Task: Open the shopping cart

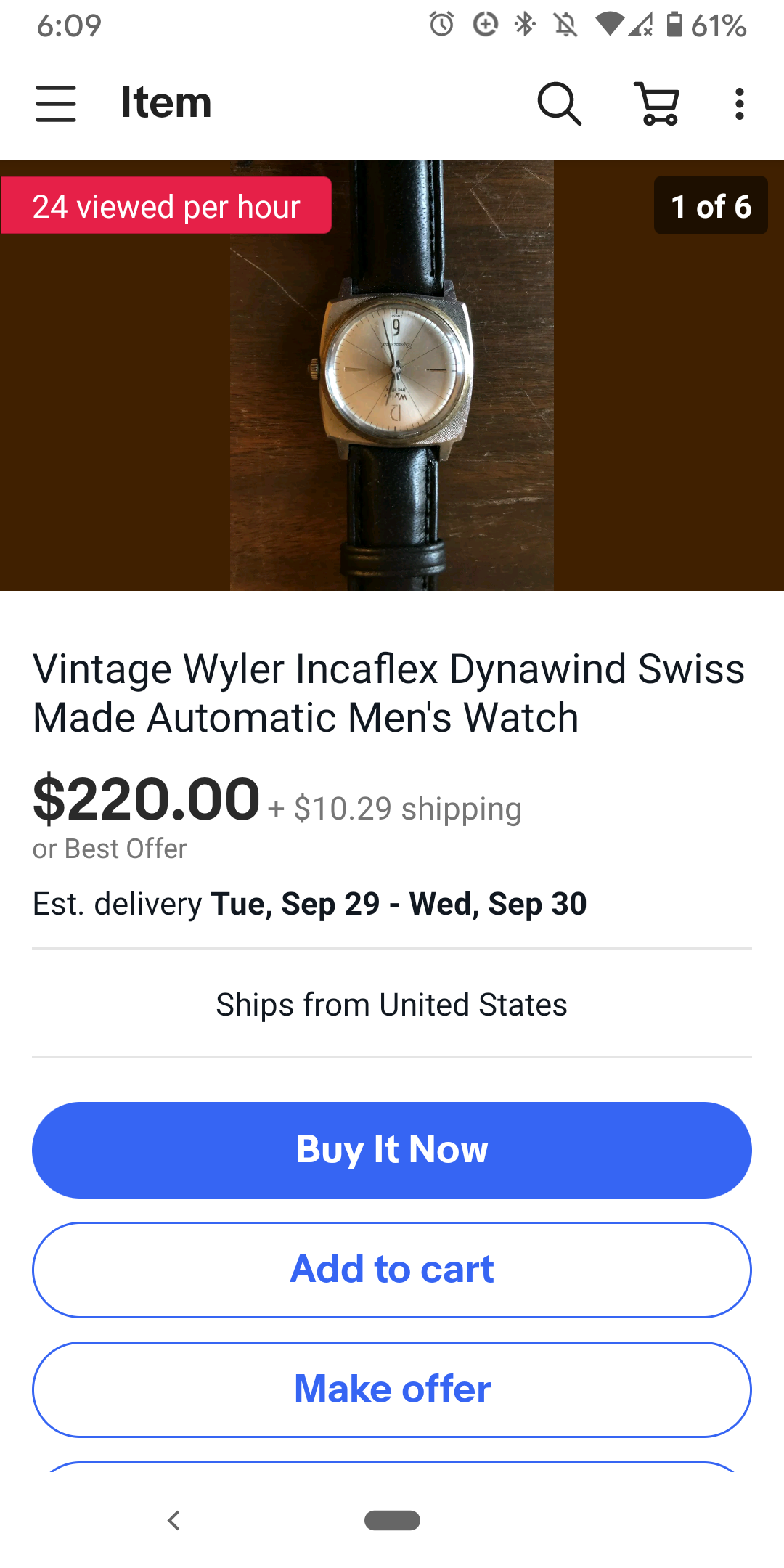Action: click(658, 103)
